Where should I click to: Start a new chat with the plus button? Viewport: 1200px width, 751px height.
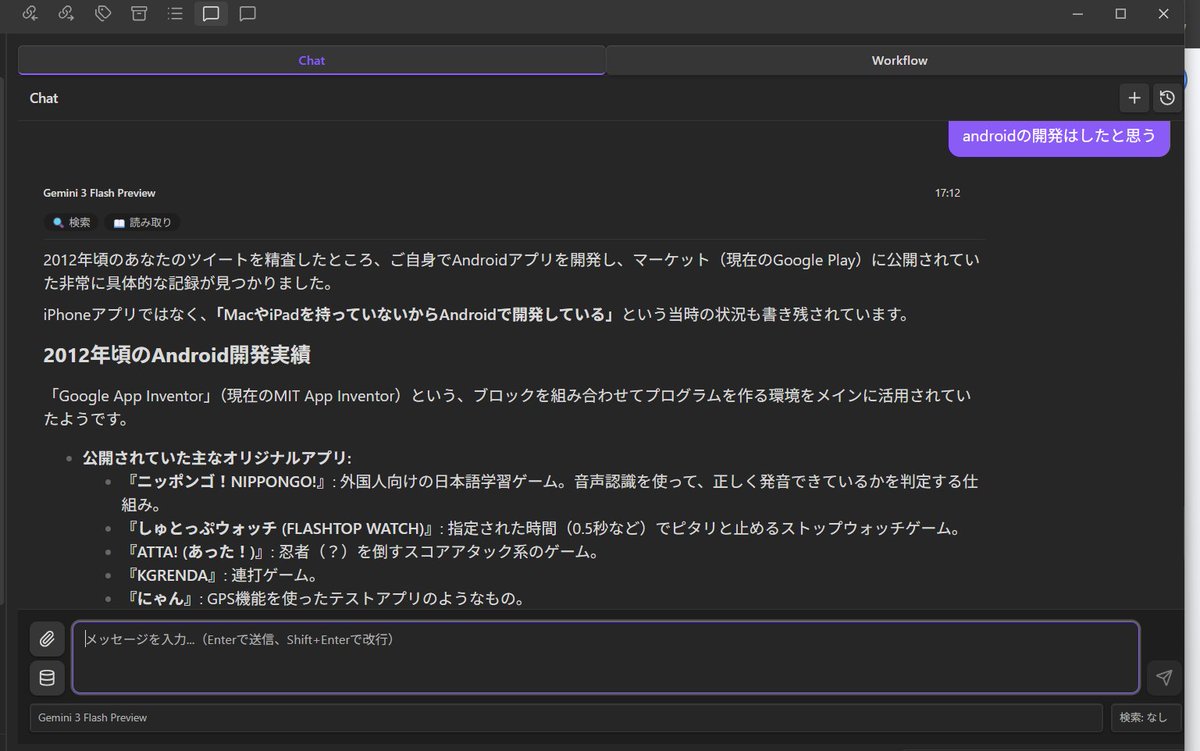1134,98
